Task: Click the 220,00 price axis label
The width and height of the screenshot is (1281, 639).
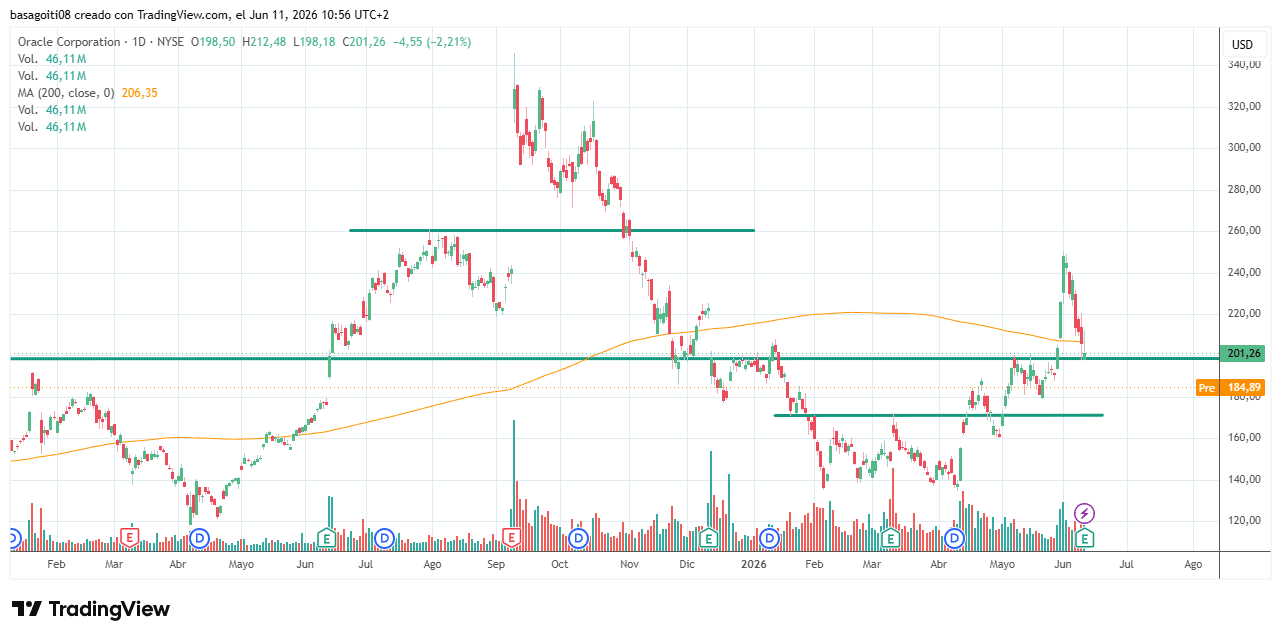Action: click(1244, 314)
